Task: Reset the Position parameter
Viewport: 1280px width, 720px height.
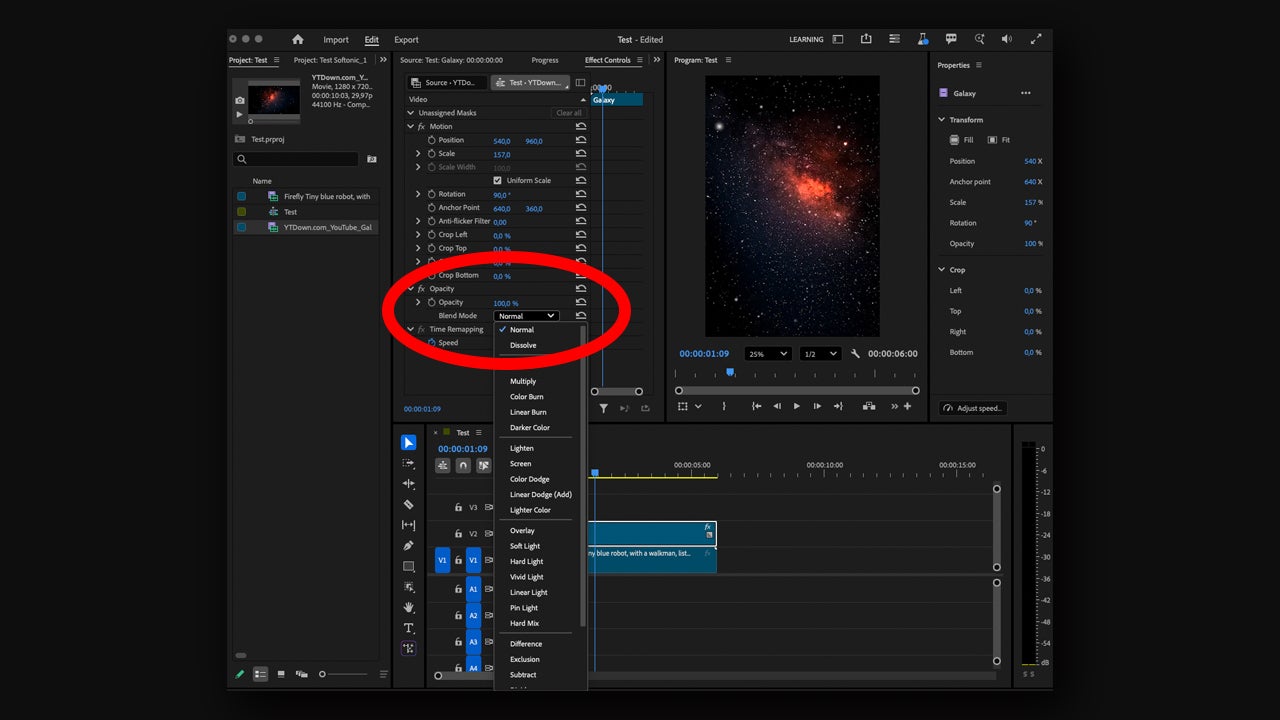Action: 581,140
